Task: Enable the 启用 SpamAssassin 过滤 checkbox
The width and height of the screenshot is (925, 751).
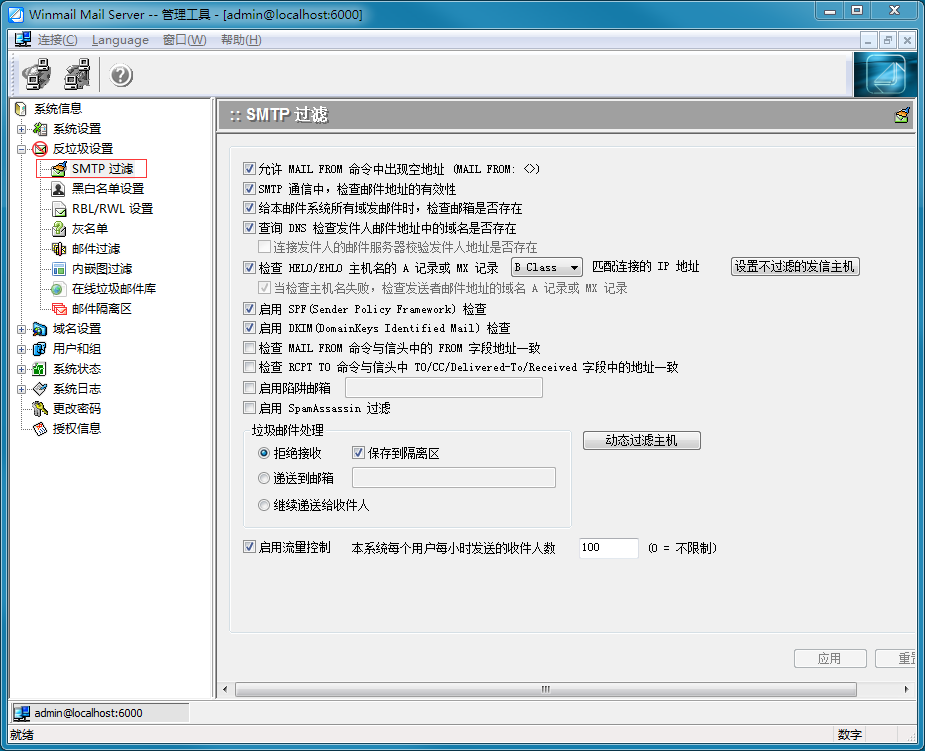Action: tap(250, 408)
